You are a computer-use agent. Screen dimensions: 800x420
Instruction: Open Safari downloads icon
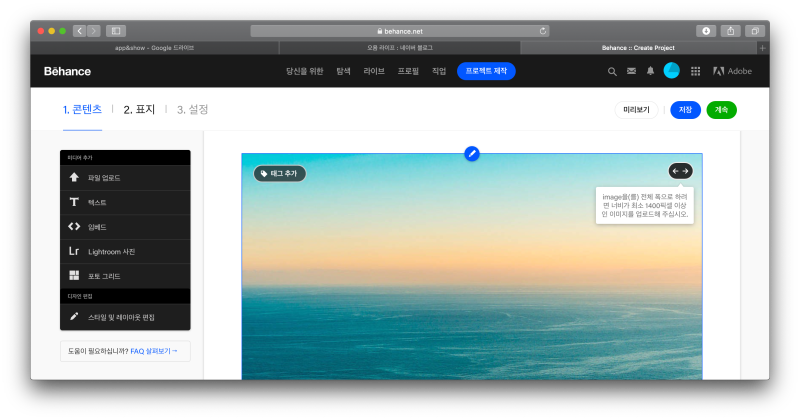pos(706,31)
